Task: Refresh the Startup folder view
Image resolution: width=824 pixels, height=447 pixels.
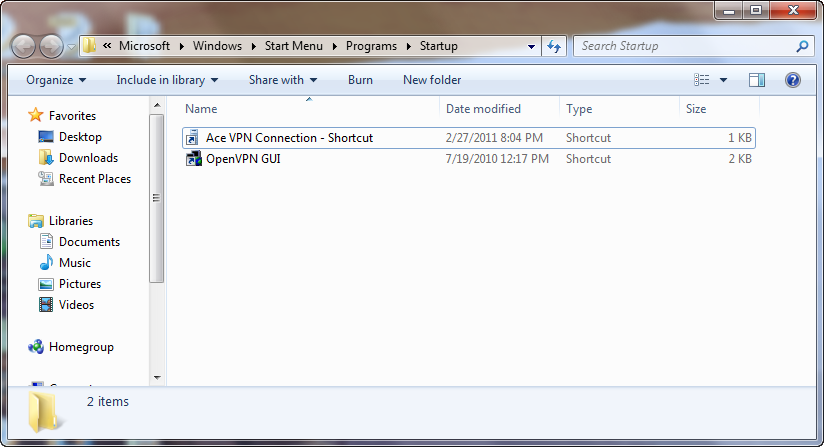Action: point(554,46)
